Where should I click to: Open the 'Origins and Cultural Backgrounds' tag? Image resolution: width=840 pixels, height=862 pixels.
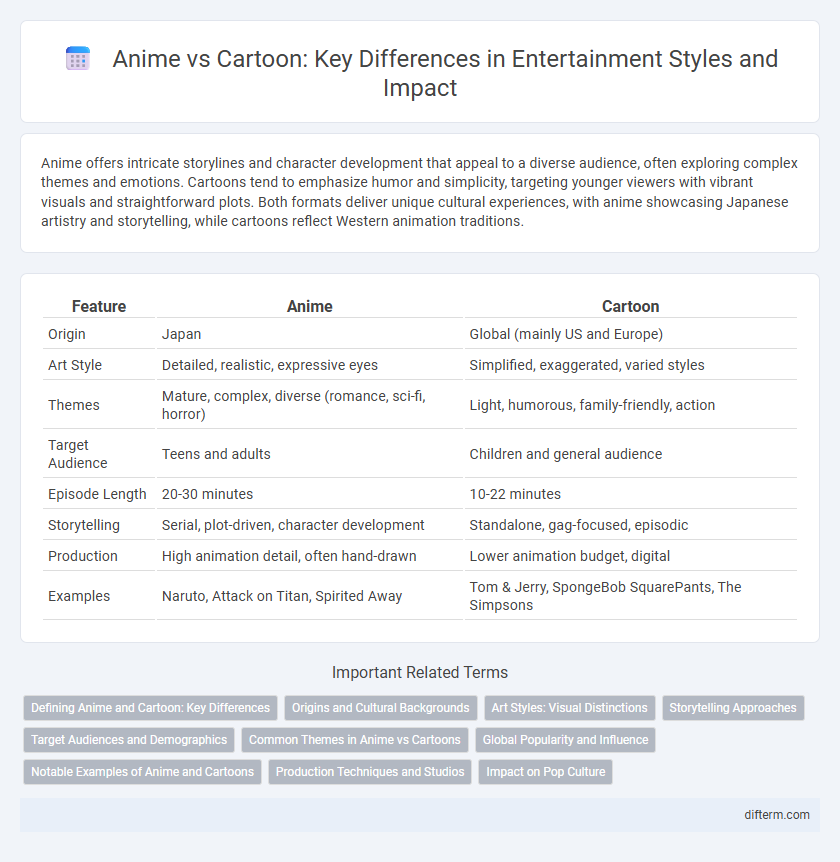380,708
